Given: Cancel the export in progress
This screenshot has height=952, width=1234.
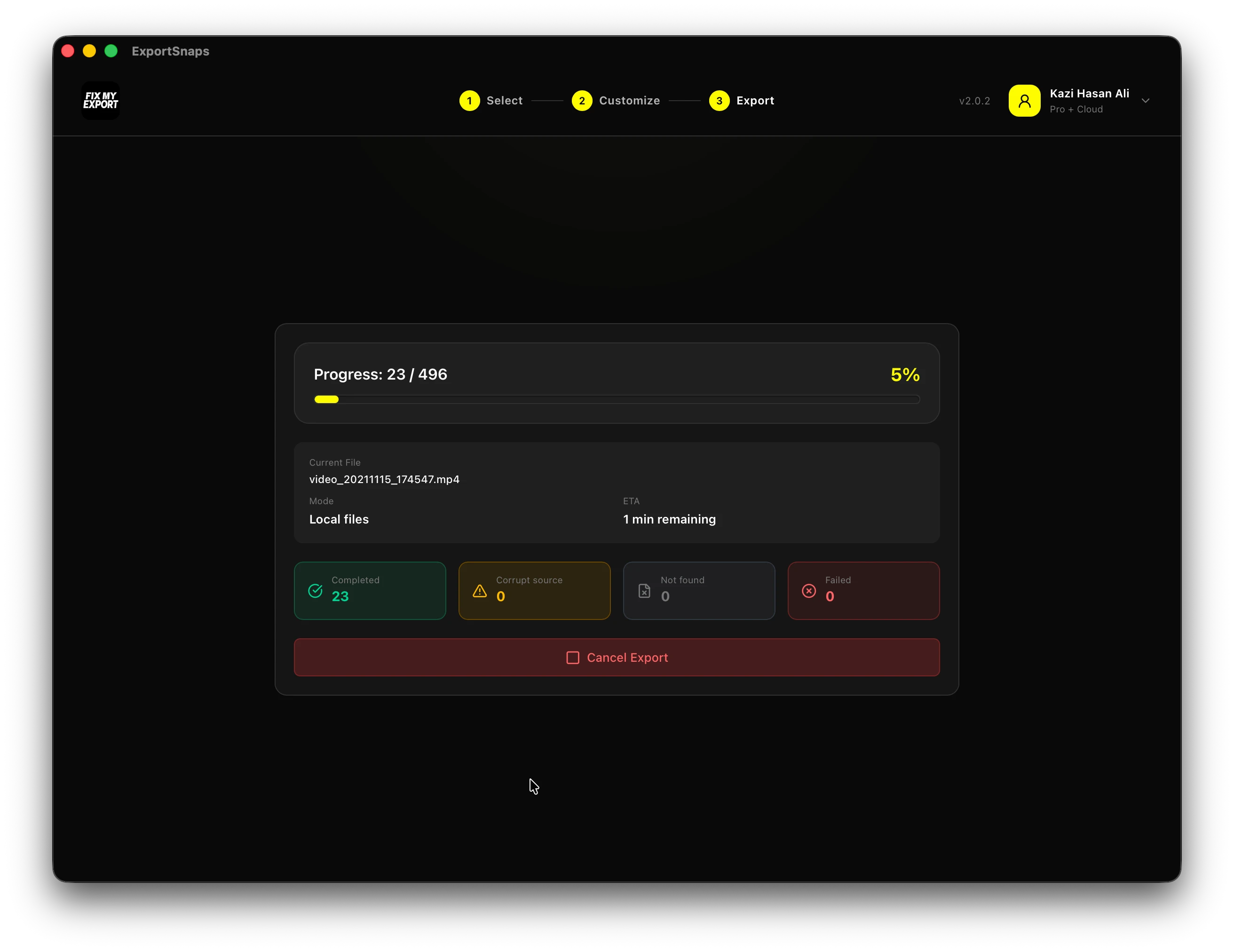Looking at the screenshot, I should (617, 658).
